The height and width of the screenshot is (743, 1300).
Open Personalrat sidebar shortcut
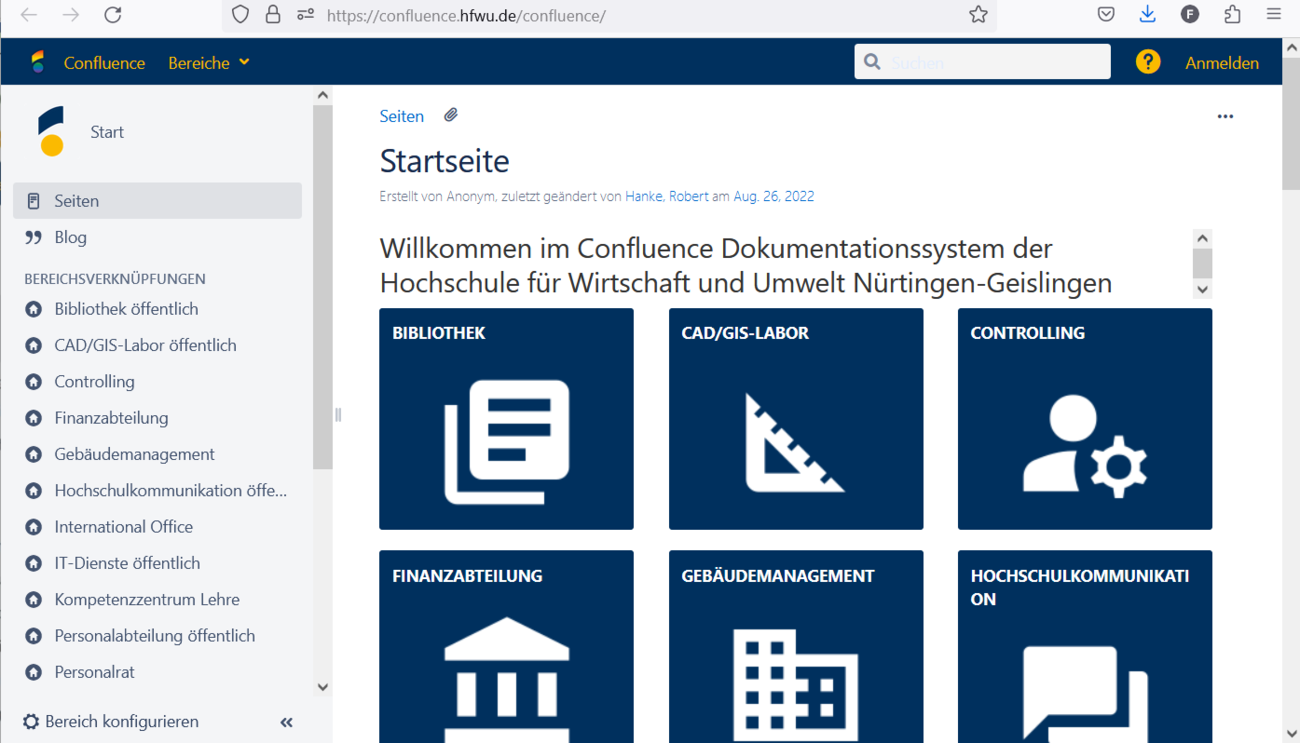click(x=94, y=672)
